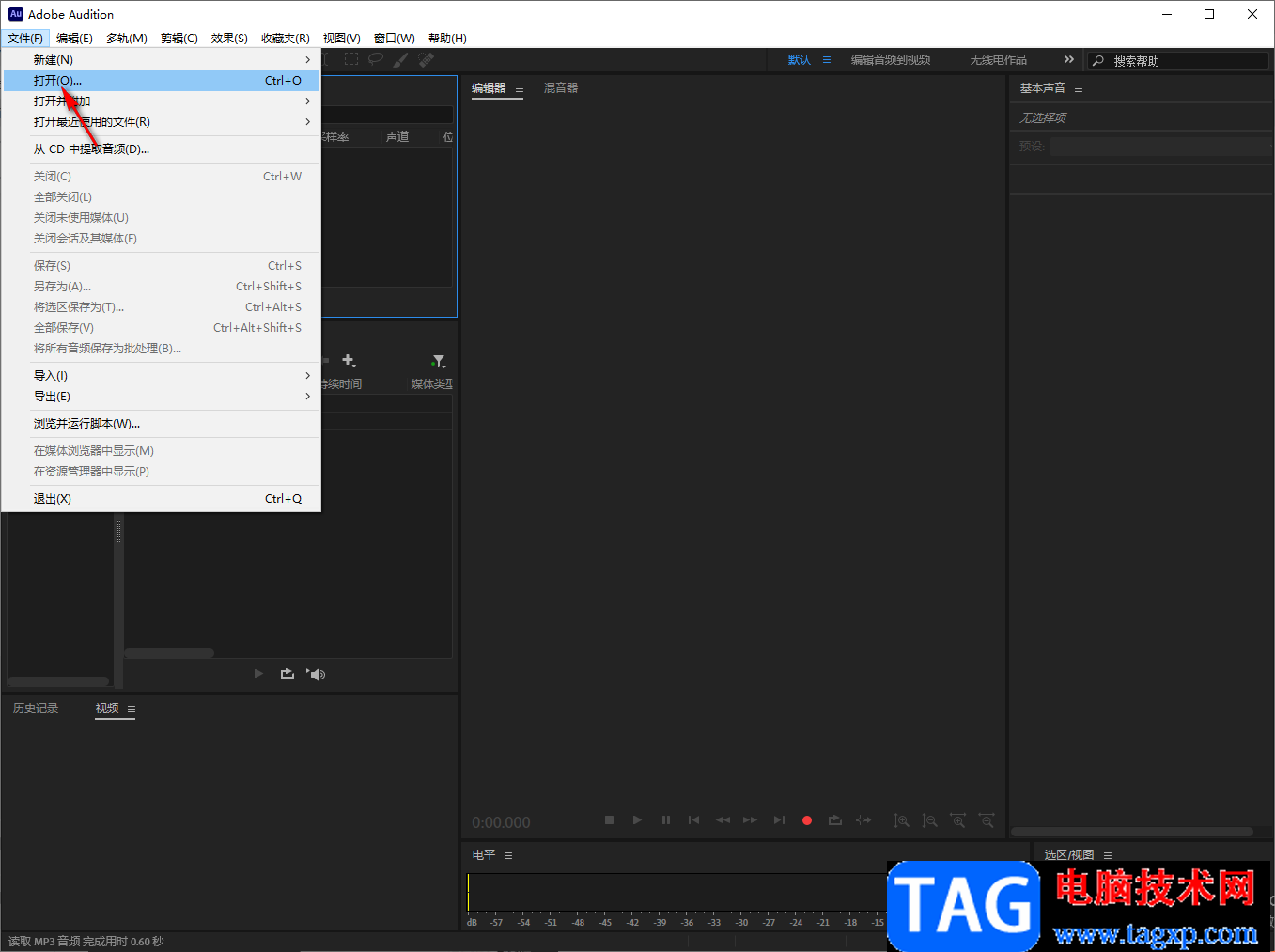The width and height of the screenshot is (1275, 952).
Task: Expand the 新建(N) submenu
Action: pyautogui.click(x=161, y=59)
